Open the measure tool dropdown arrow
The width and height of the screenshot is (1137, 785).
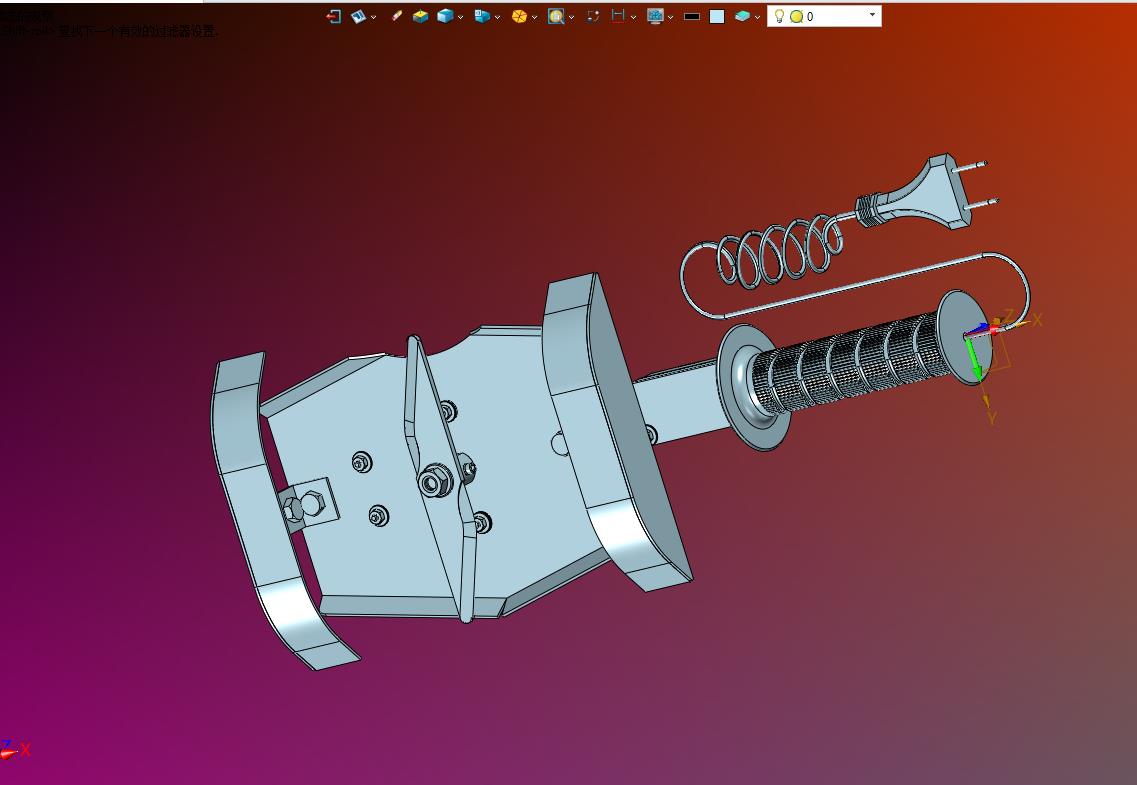(x=633, y=17)
